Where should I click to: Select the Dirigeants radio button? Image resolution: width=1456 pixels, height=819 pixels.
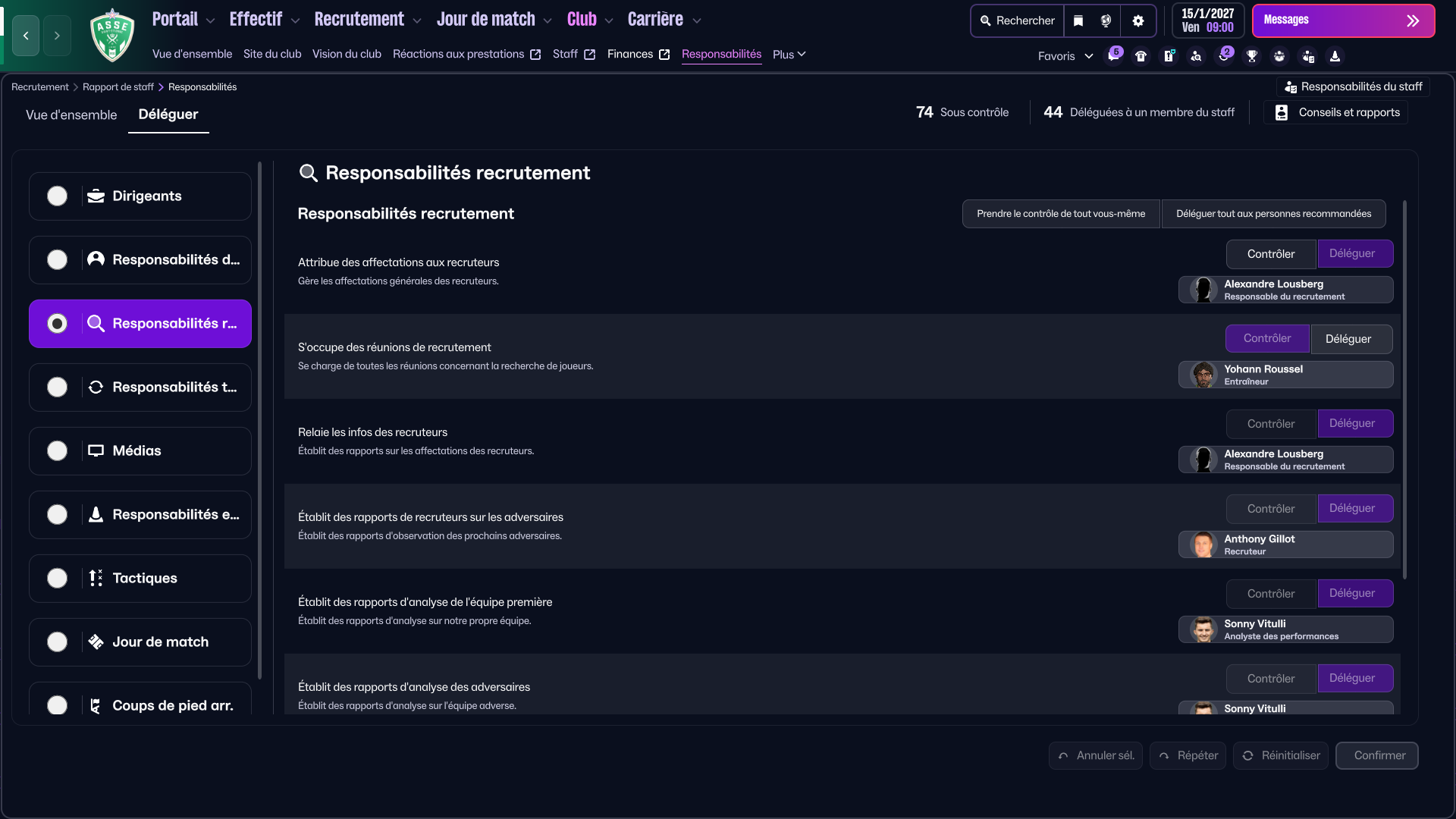tap(58, 196)
